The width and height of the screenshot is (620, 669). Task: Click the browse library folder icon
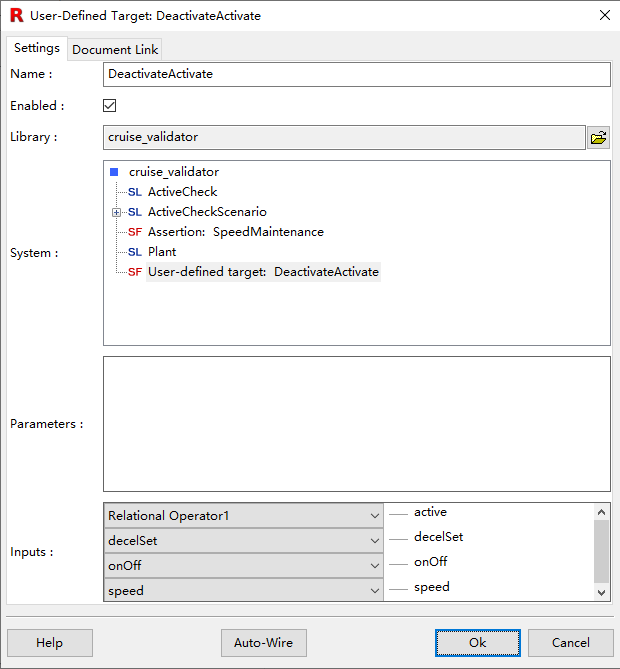click(x=598, y=138)
